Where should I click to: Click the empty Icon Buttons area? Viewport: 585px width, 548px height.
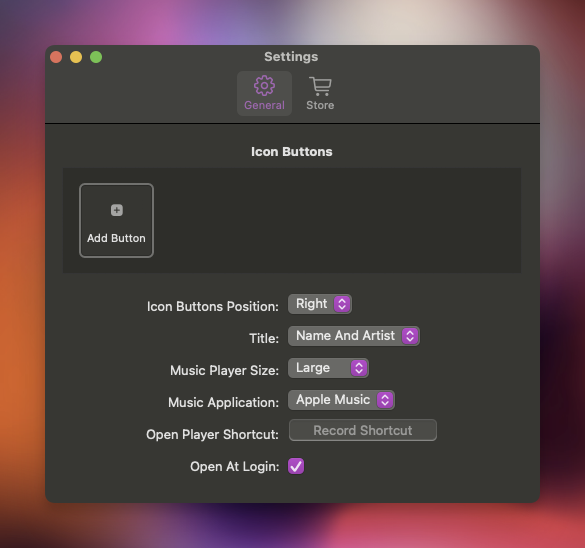336,220
